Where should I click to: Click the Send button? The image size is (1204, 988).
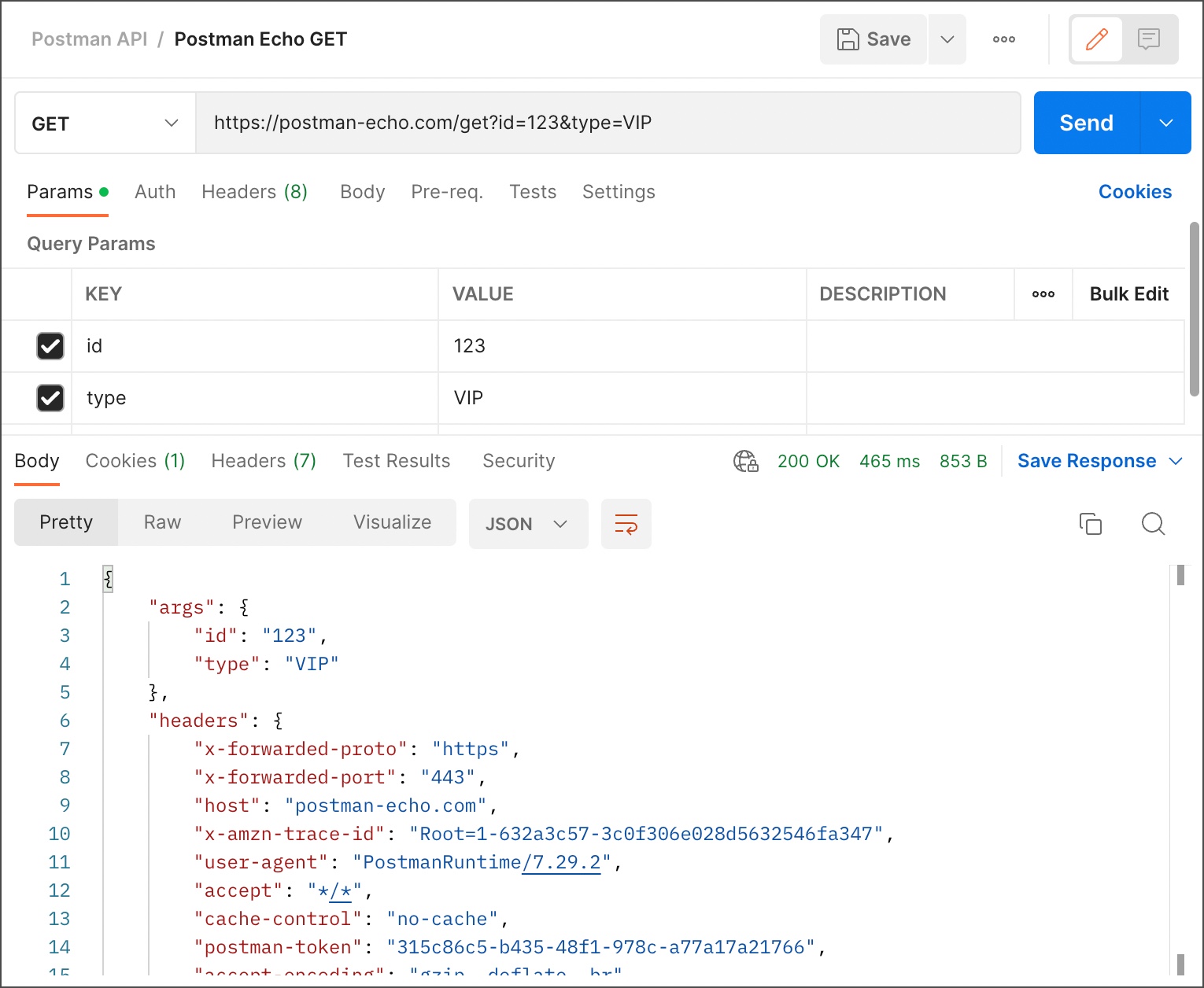click(1085, 123)
